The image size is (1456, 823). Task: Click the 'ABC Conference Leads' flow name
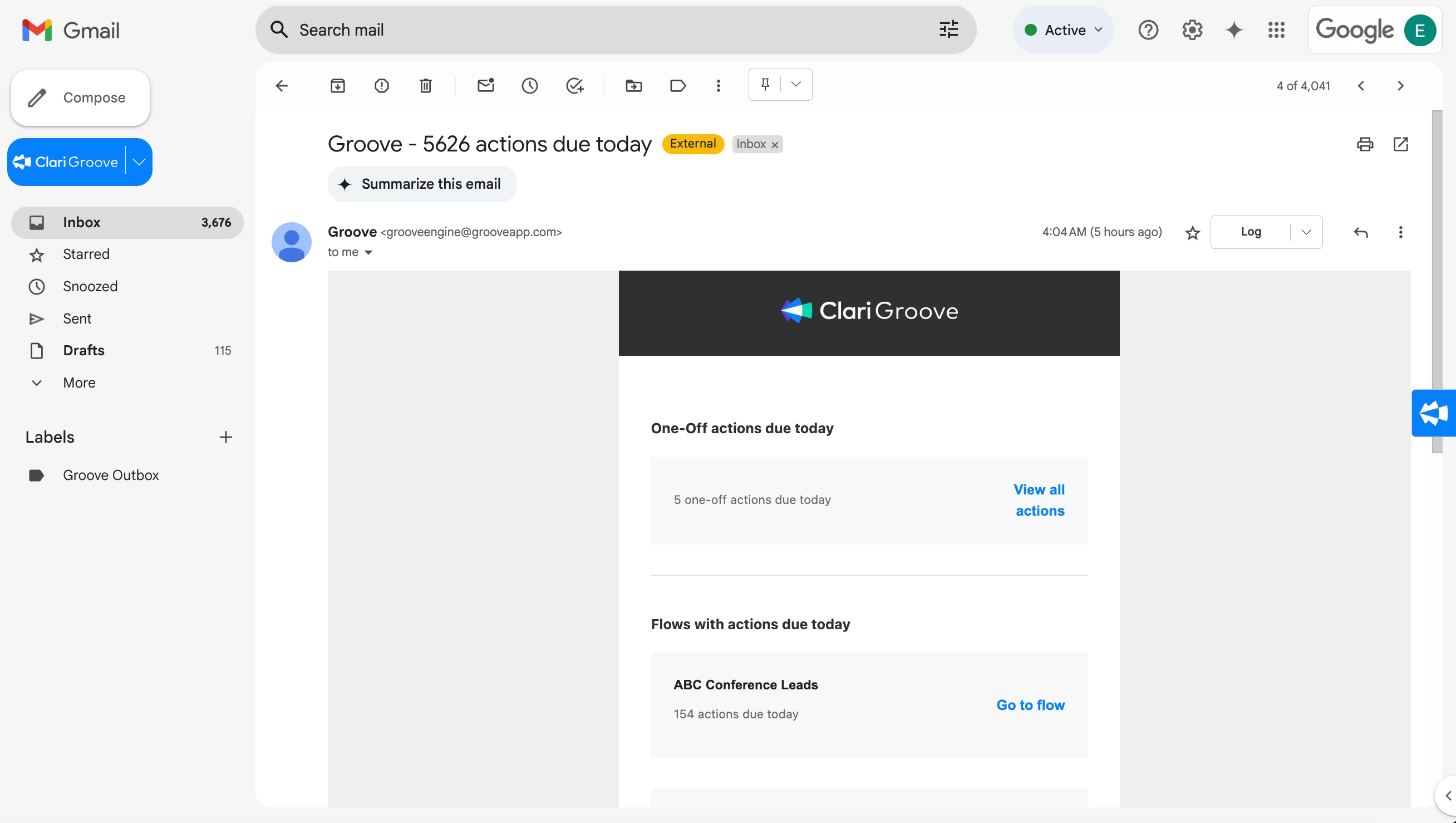tap(745, 685)
